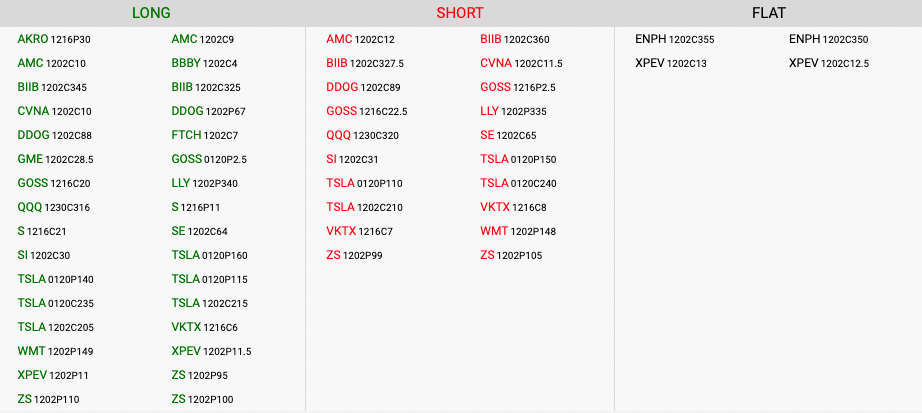Click XPEV 1202C13 flat entry

click(671, 63)
